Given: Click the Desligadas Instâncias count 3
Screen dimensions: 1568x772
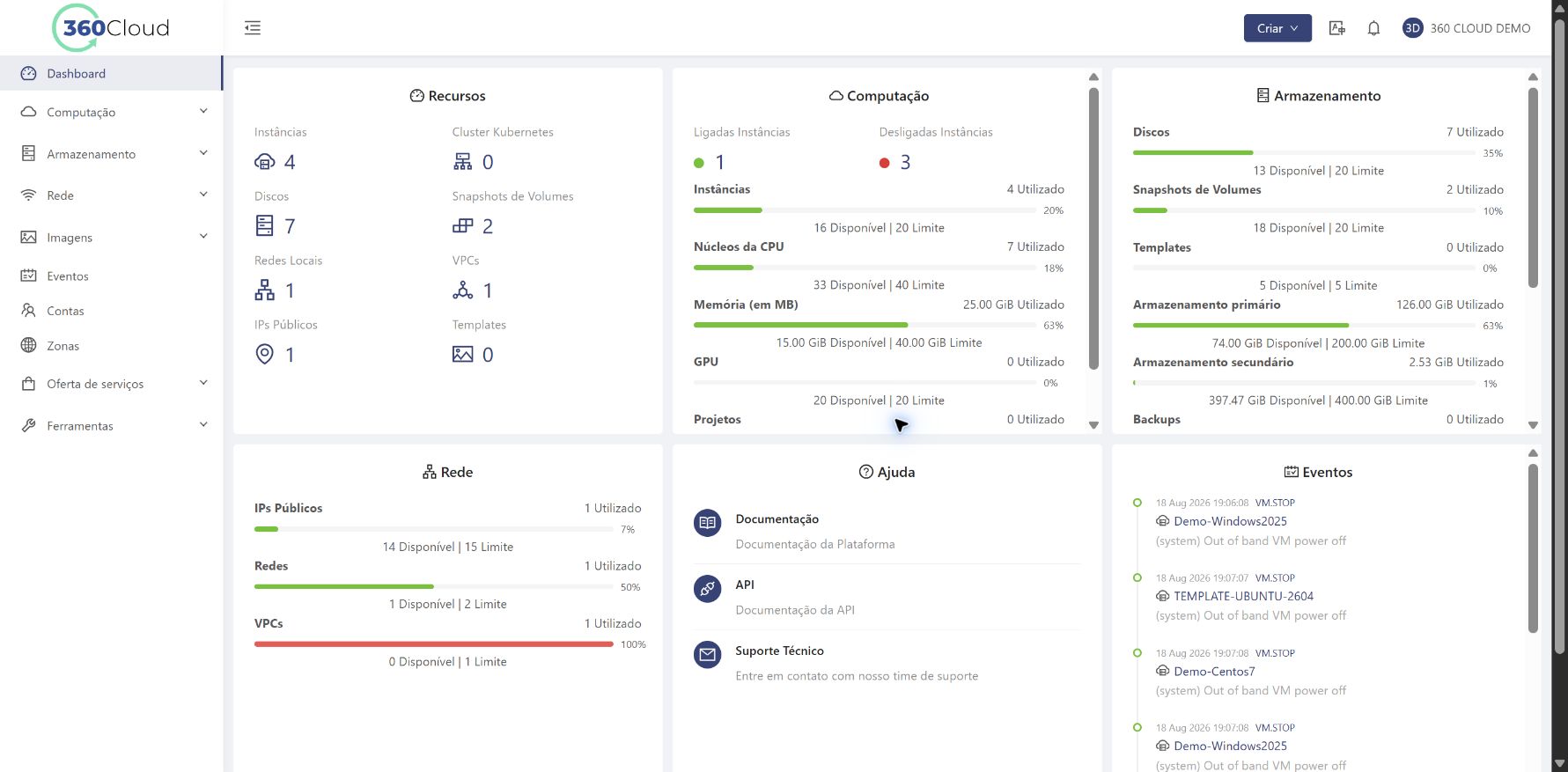Looking at the screenshot, I should (x=905, y=162).
